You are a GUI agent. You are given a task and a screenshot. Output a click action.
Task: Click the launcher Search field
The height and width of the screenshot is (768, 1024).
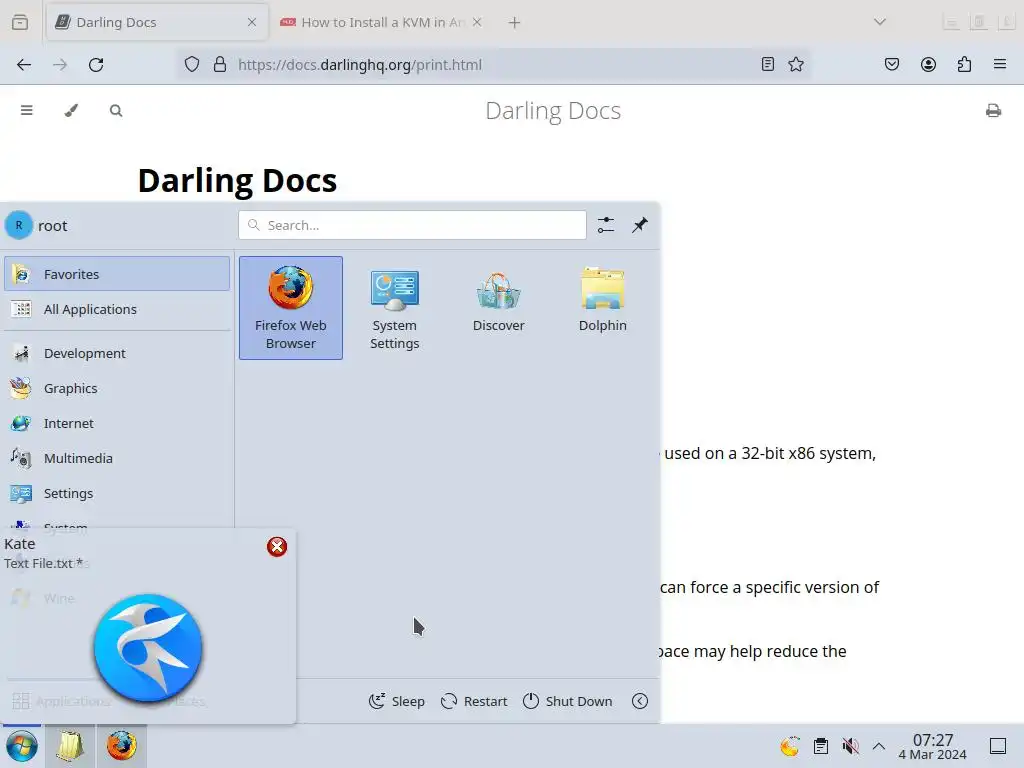[412, 225]
